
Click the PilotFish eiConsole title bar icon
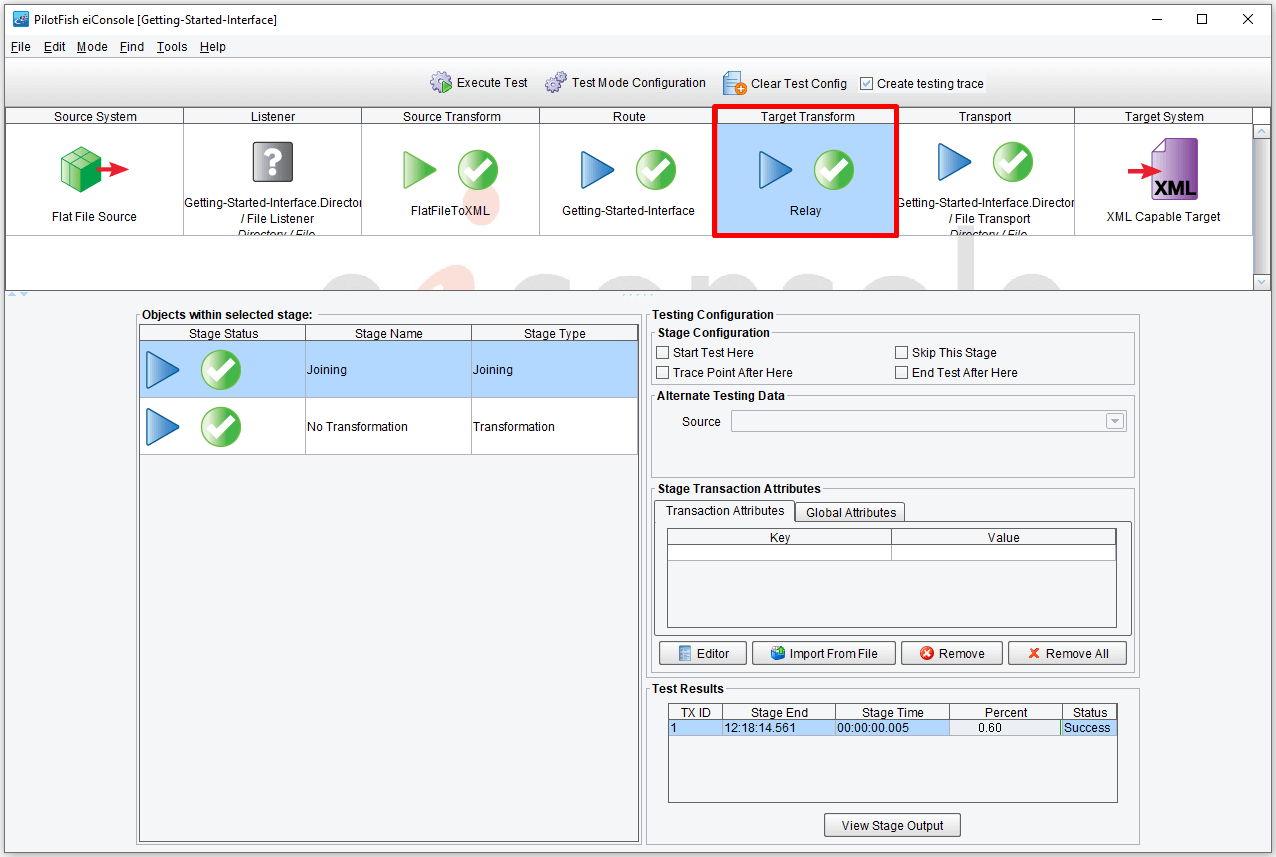20,19
